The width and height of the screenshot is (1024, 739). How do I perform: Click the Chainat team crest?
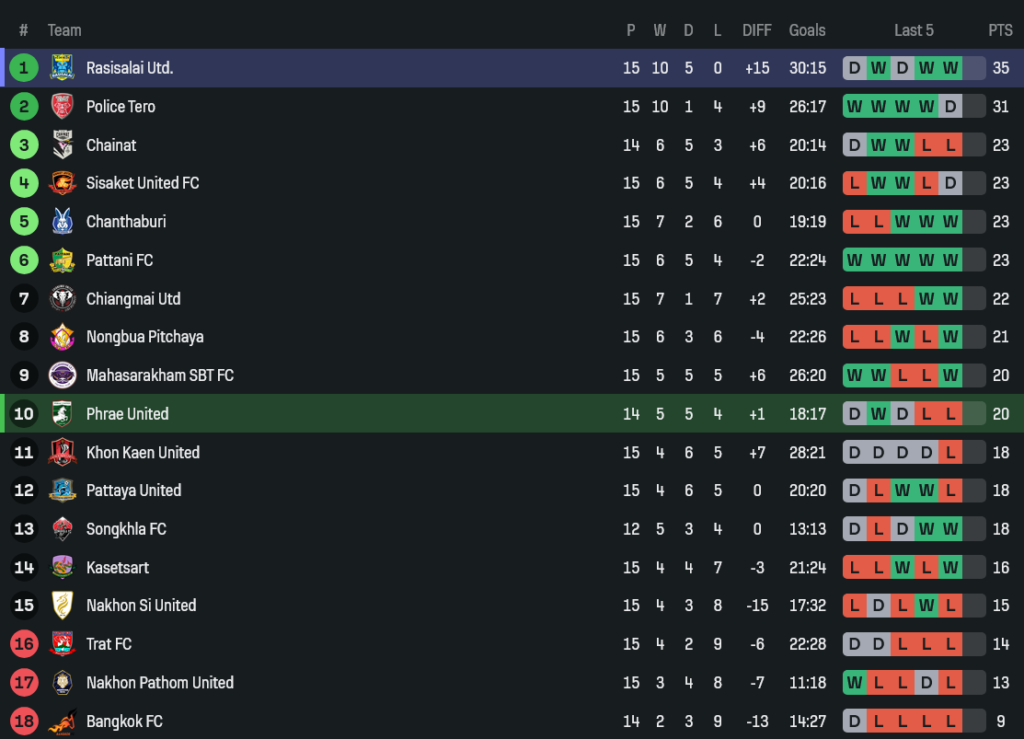point(62,145)
